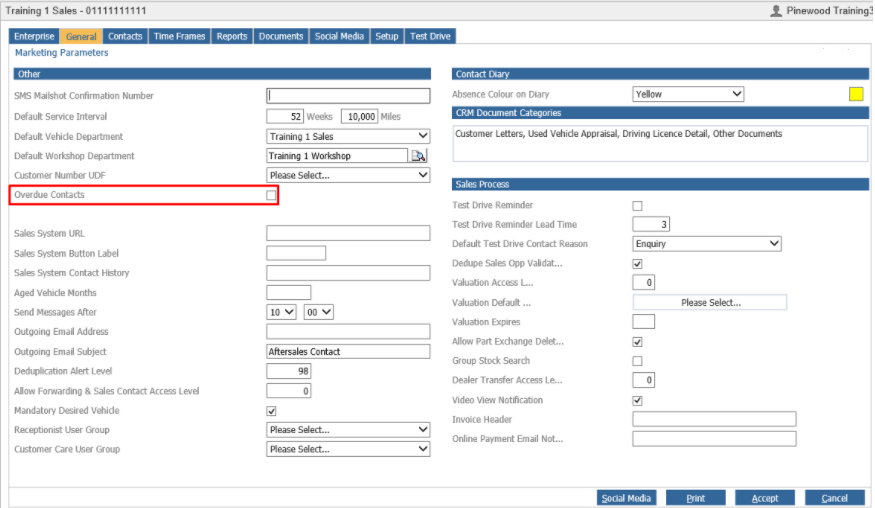Click the Pinewood Training user icon

coord(776,11)
